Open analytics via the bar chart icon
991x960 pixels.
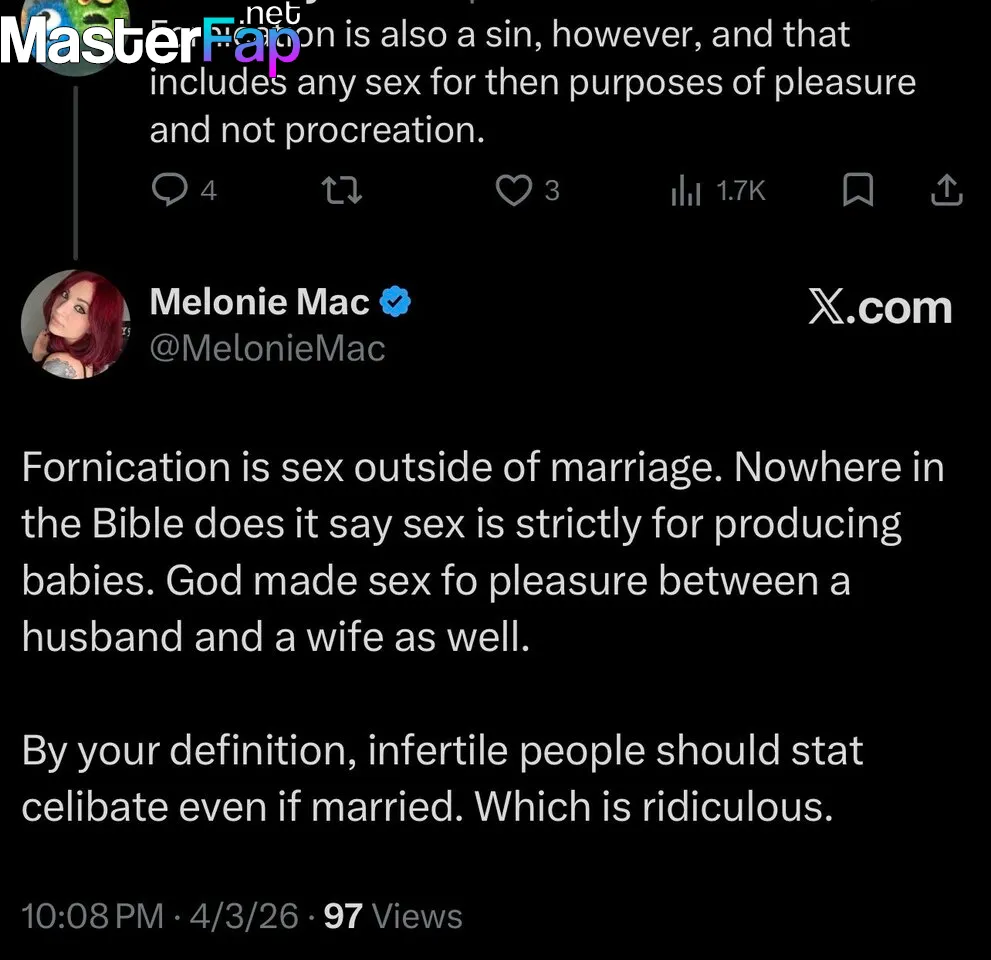(x=686, y=190)
